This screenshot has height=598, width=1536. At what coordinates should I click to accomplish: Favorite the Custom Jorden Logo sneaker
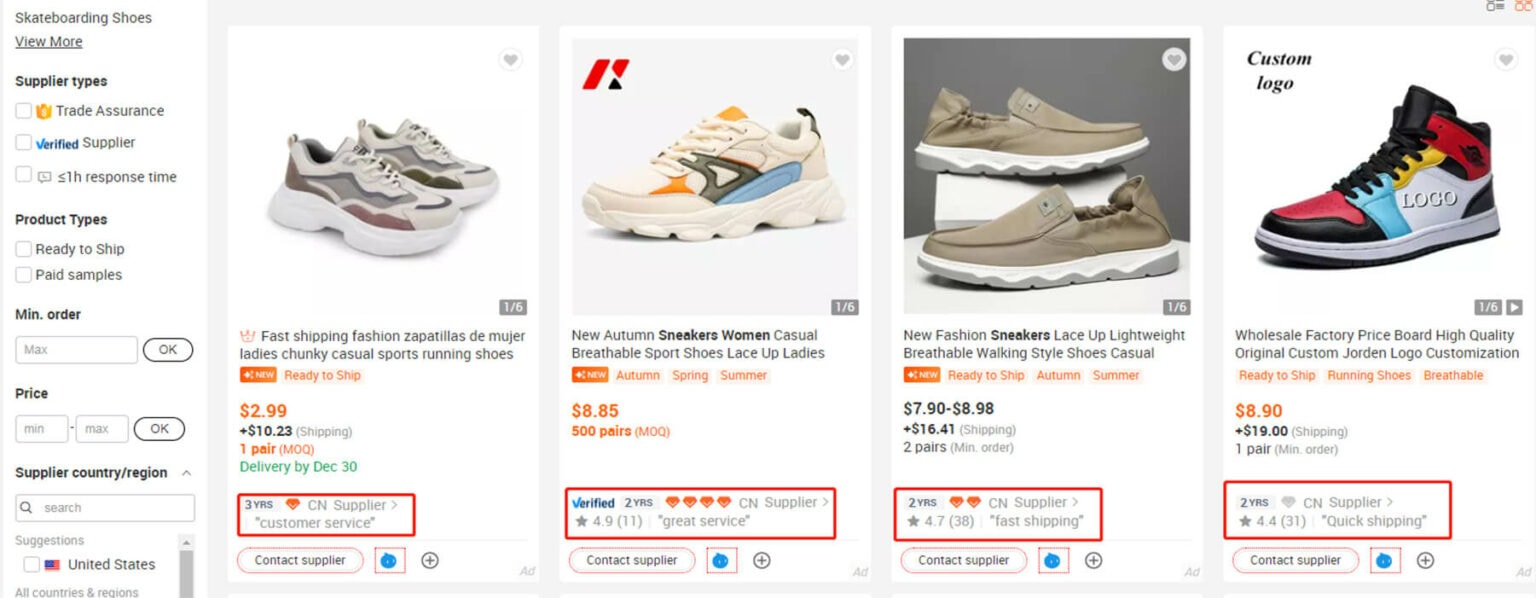(1506, 60)
